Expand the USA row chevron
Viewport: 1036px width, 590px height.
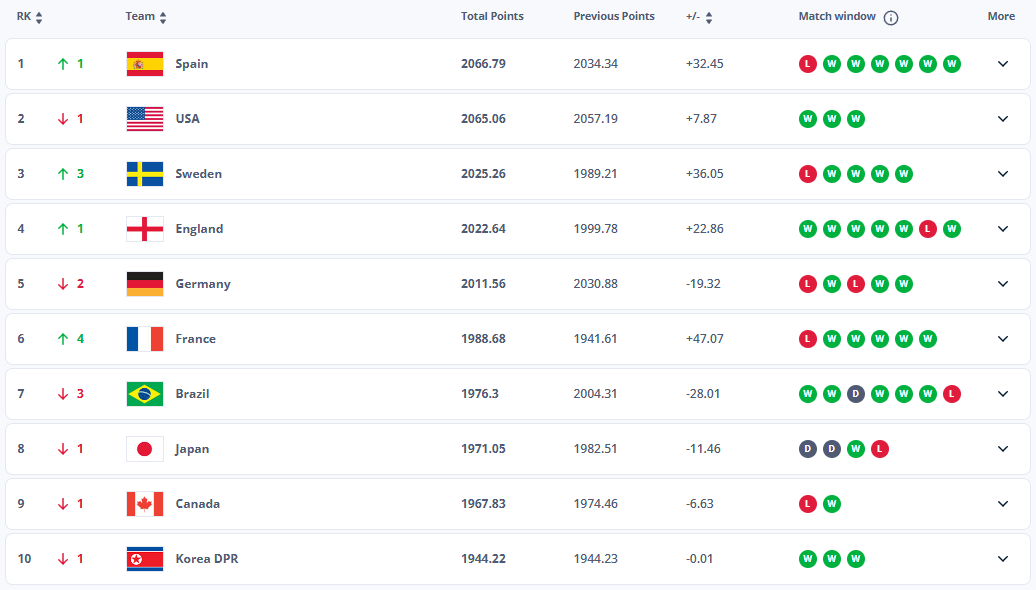coord(1003,119)
